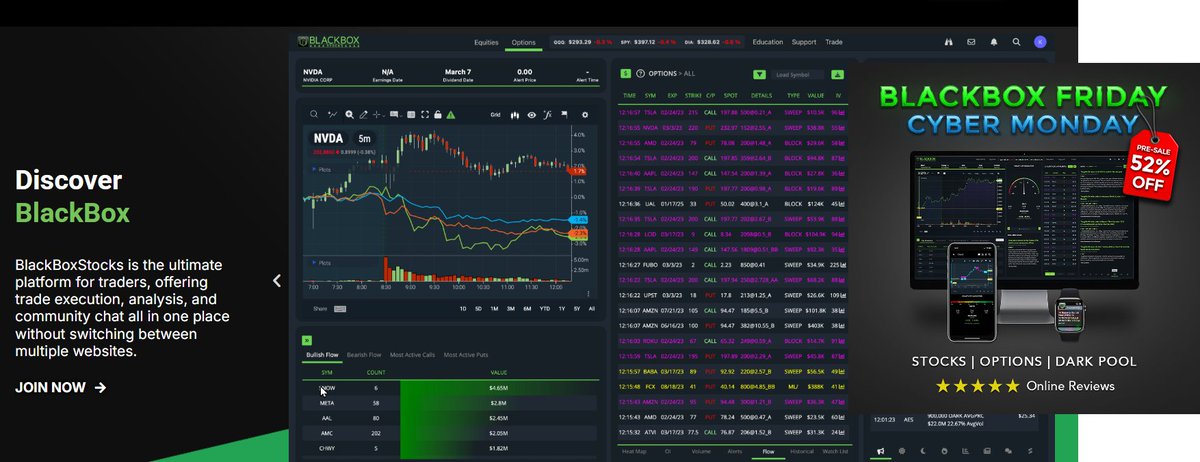Switch to the Options tab
This screenshot has width=1200, height=462.
point(523,42)
